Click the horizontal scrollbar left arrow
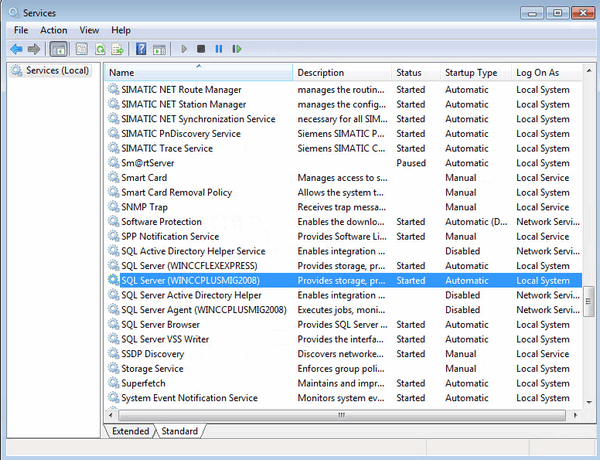 tap(111, 415)
